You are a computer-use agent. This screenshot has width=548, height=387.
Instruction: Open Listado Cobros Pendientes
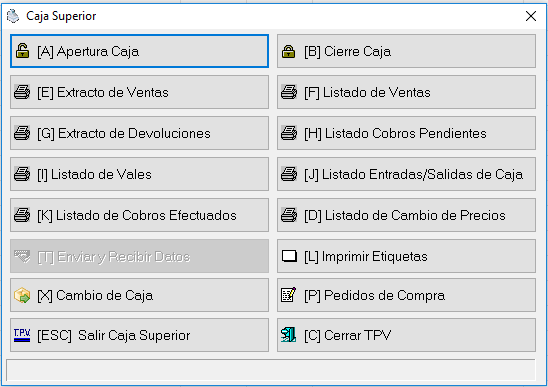(x=406, y=133)
